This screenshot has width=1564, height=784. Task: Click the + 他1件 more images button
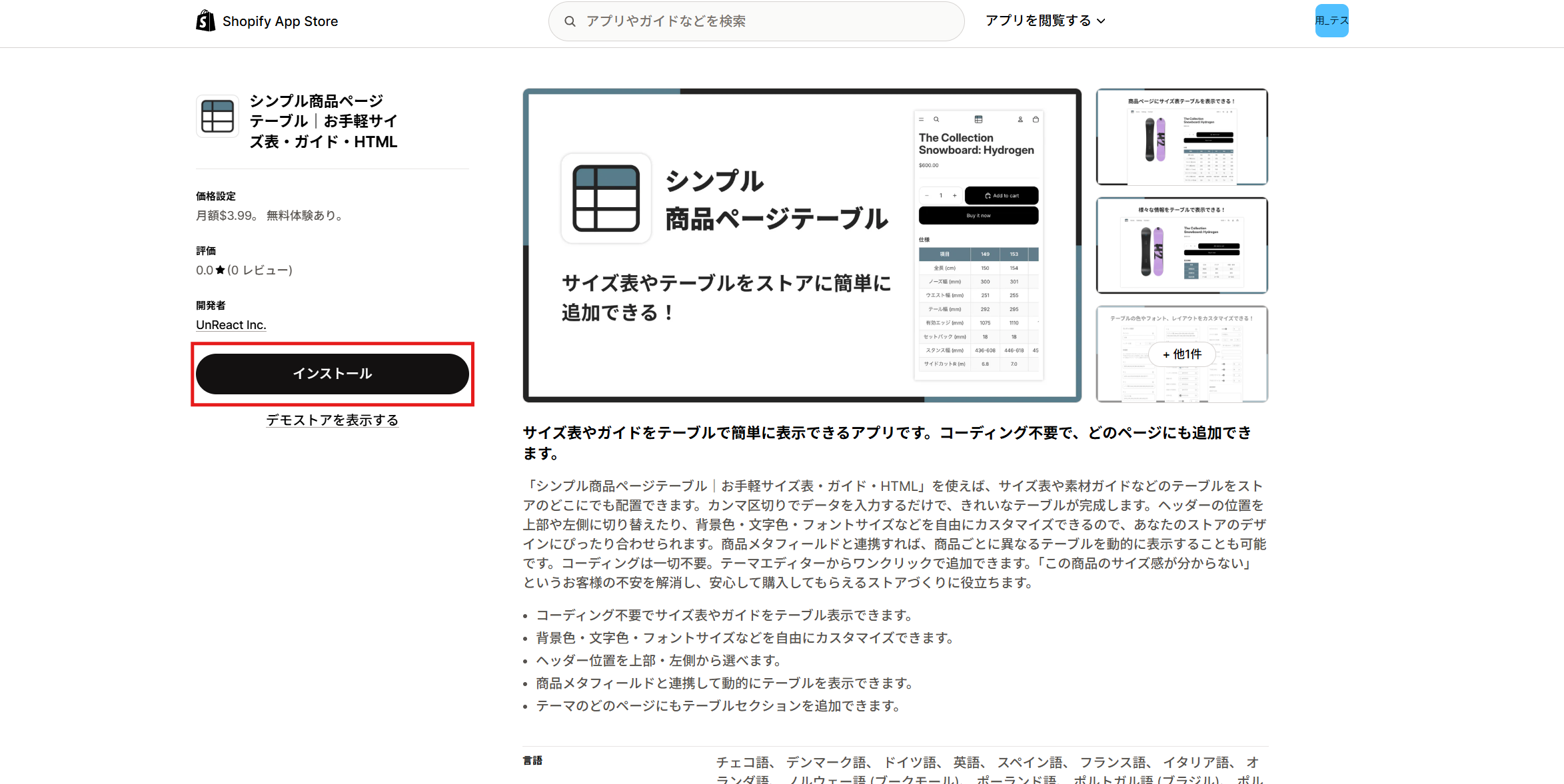pyautogui.click(x=1181, y=354)
